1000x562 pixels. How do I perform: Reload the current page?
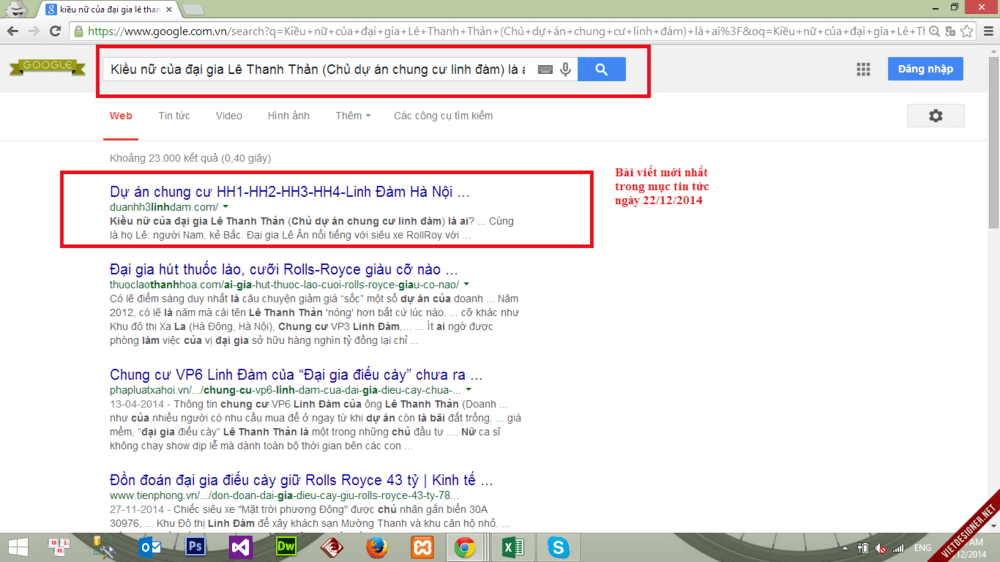pyautogui.click(x=55, y=31)
